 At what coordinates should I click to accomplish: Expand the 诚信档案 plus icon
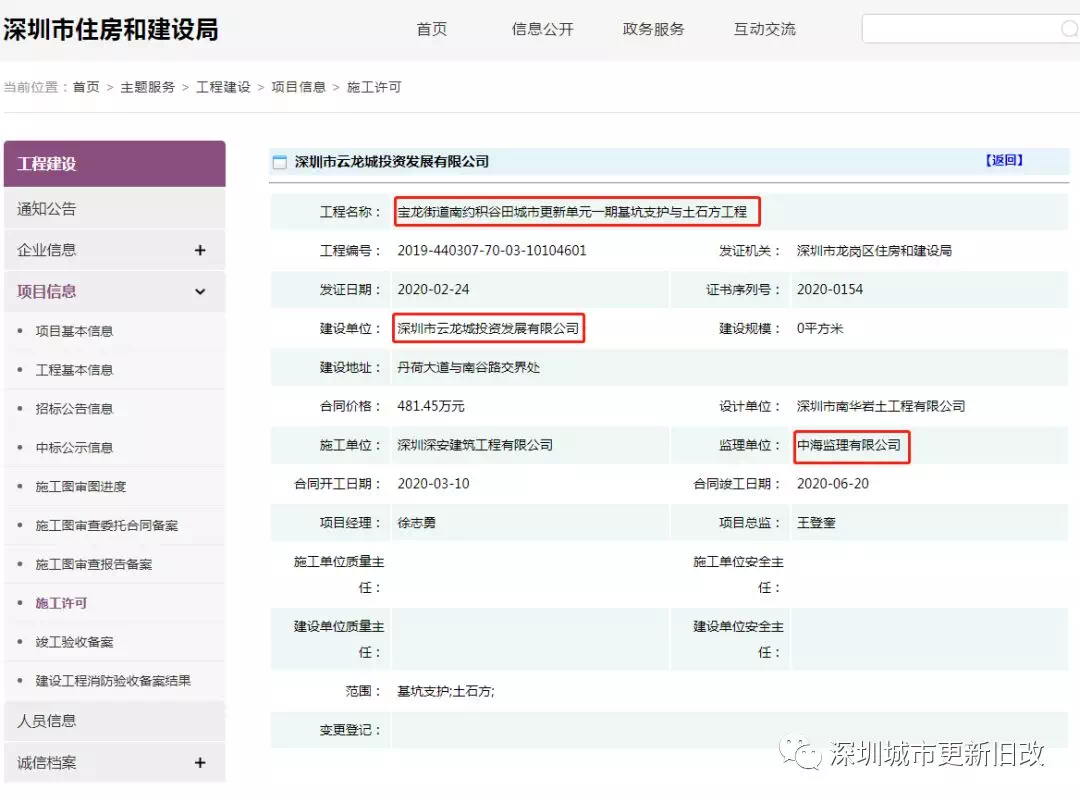click(x=200, y=763)
